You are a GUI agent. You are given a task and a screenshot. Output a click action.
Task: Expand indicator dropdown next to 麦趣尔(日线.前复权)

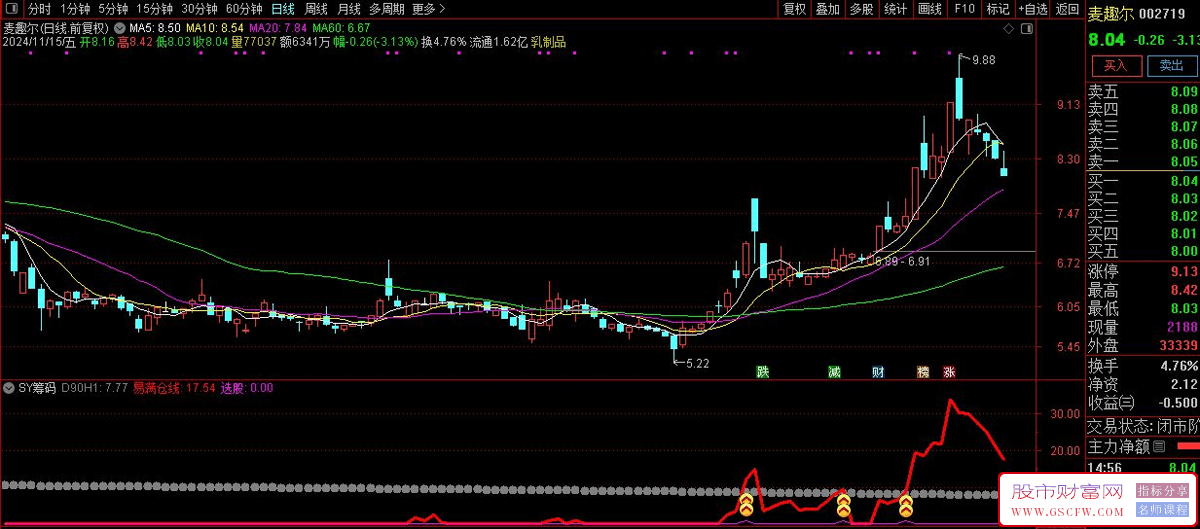pos(121,28)
